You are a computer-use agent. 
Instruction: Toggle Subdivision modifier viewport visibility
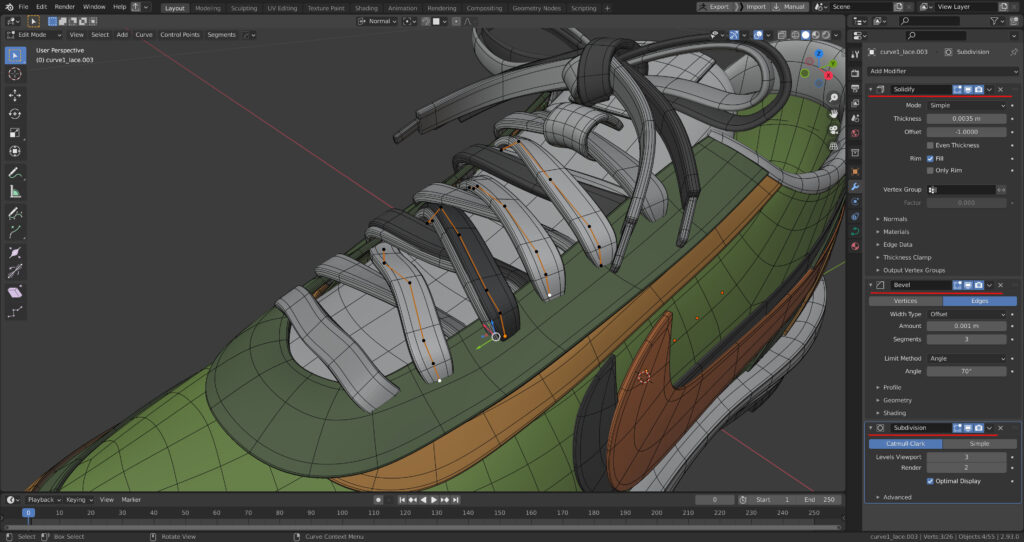pyautogui.click(x=968, y=428)
